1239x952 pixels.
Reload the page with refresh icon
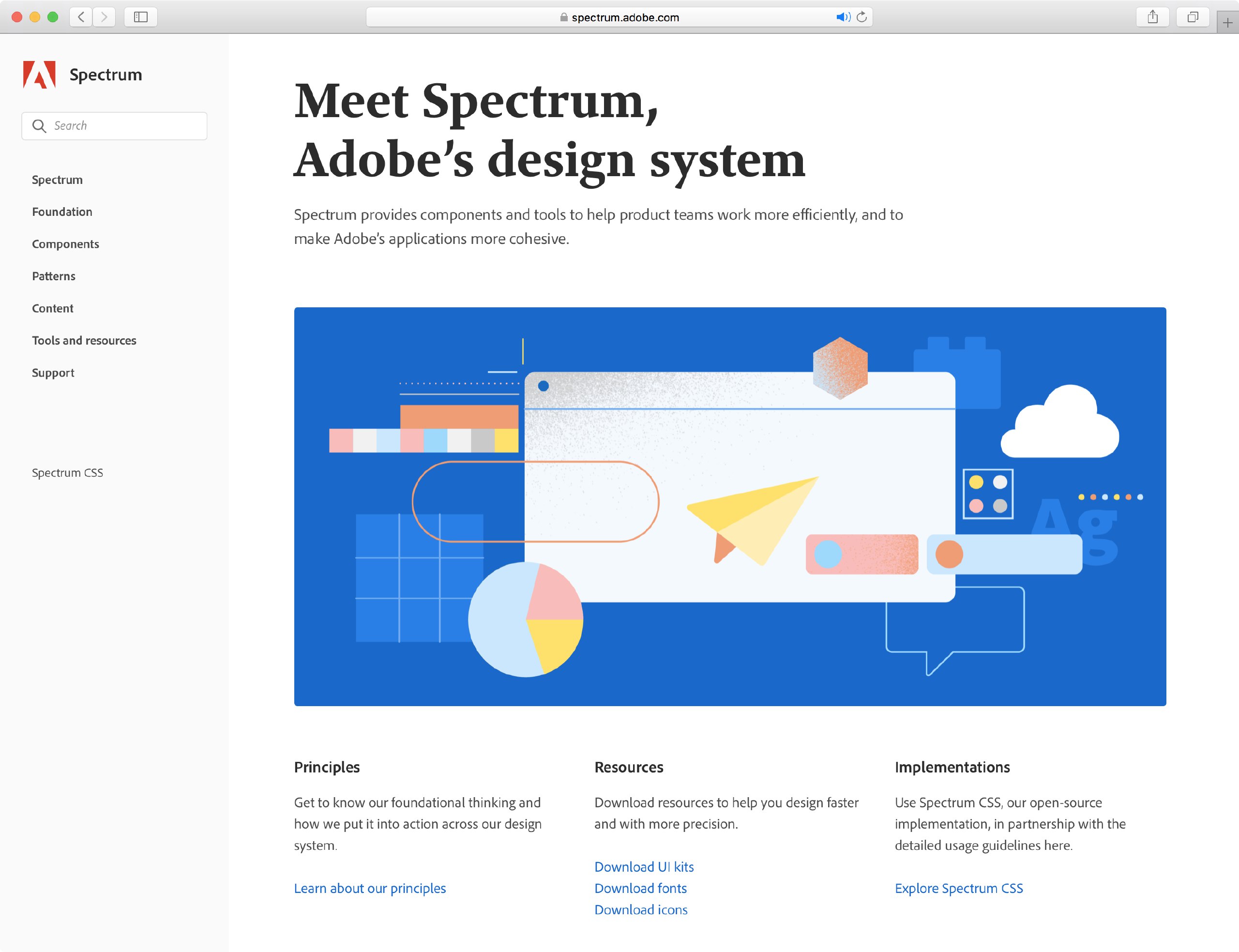(x=861, y=17)
